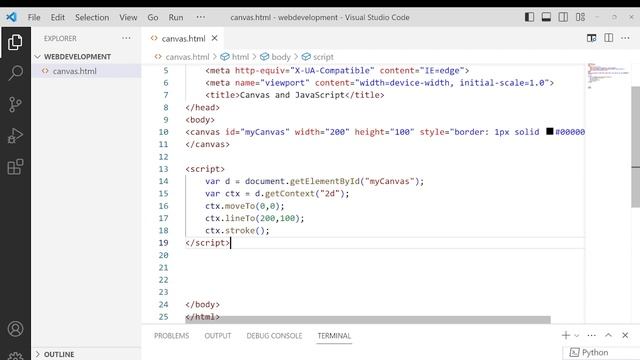The image size is (640, 360).
Task: Open editor More Actions ellipsis
Action: tap(625, 38)
